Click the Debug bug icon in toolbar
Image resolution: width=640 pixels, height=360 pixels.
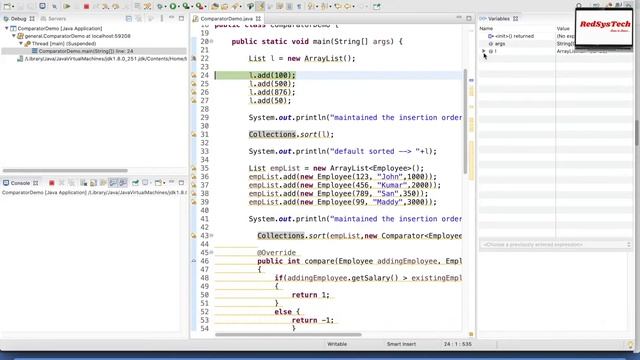click(160, 6)
